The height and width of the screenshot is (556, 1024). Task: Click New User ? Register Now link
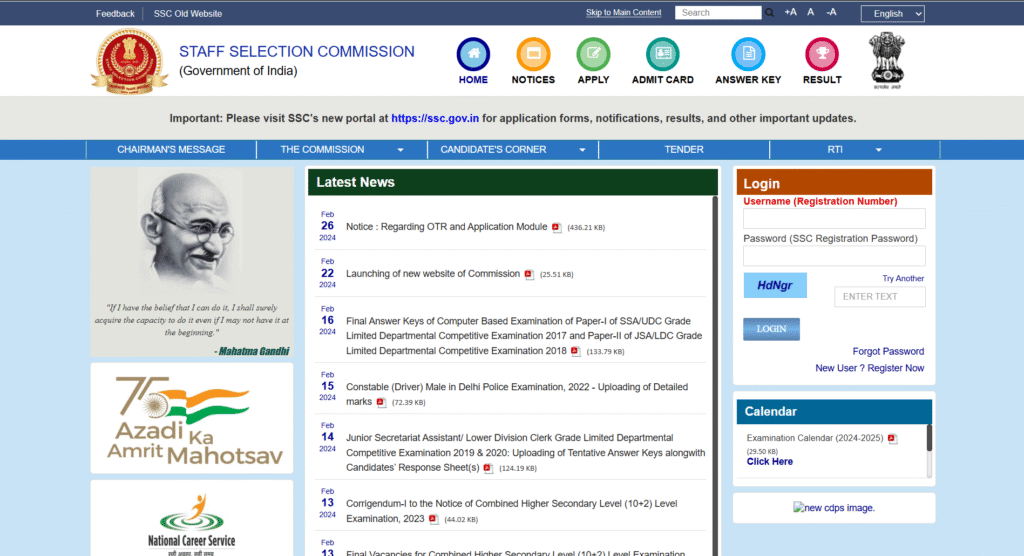pos(869,368)
